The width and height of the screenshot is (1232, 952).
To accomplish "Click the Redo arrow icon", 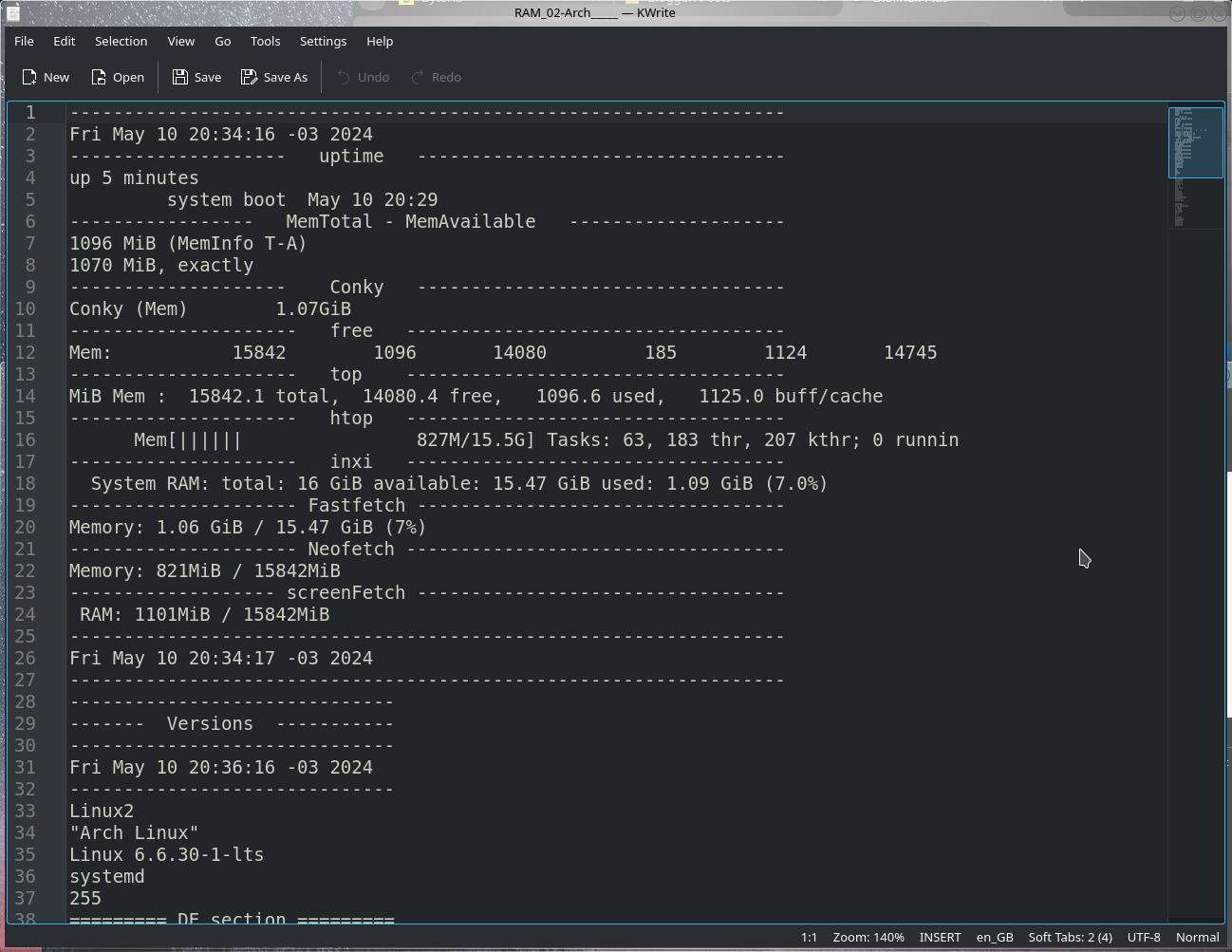I will click(418, 77).
